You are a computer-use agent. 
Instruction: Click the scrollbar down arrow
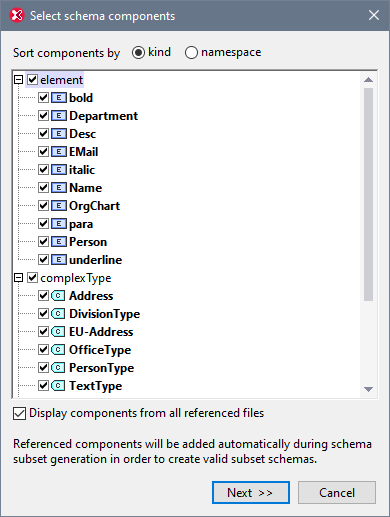(x=368, y=389)
